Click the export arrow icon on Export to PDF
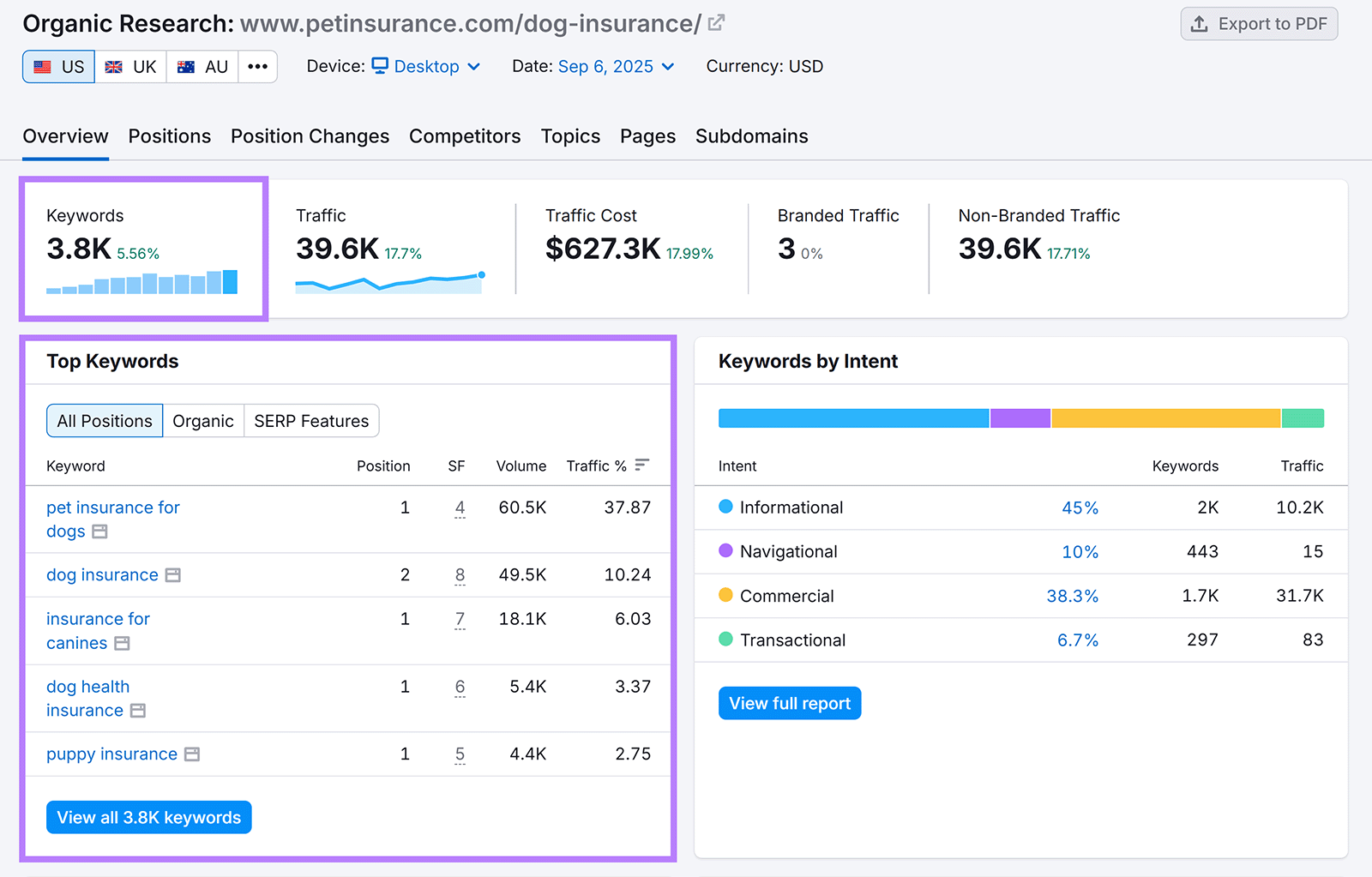The width and height of the screenshot is (1372, 877). pos(1200,24)
